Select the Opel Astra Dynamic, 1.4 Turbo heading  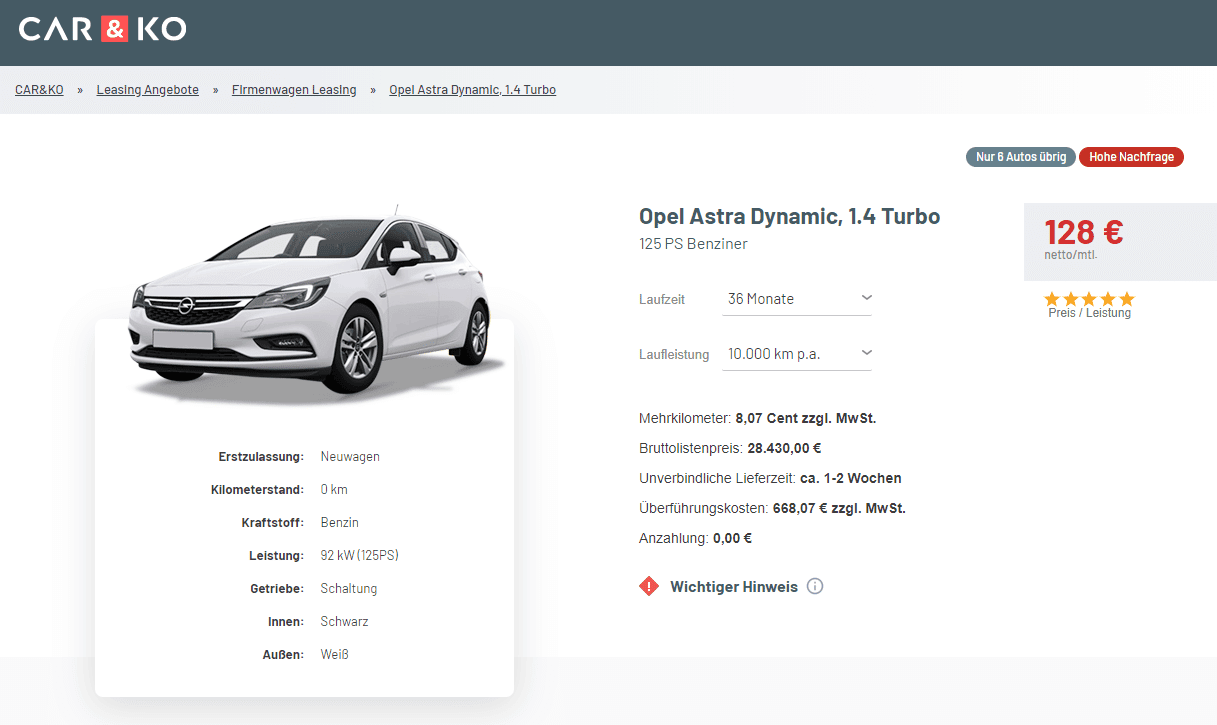[790, 217]
